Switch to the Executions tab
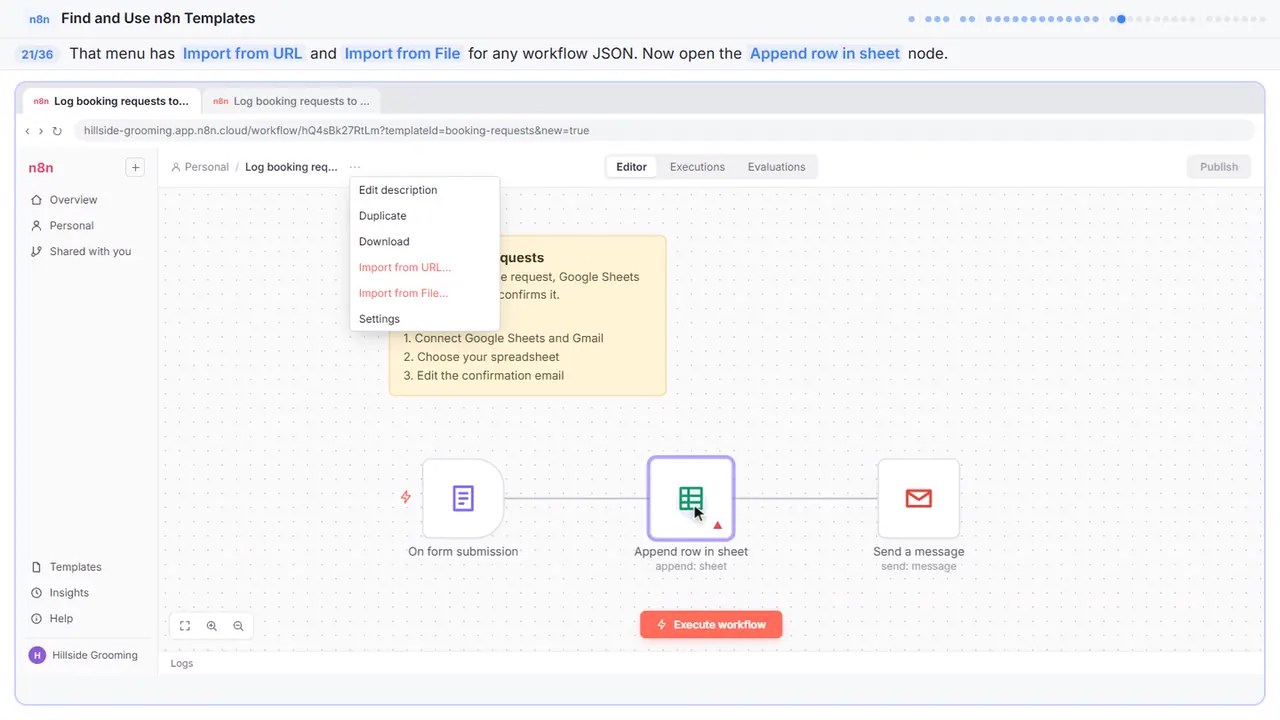Screen dimensions: 1280x720 [697, 167]
